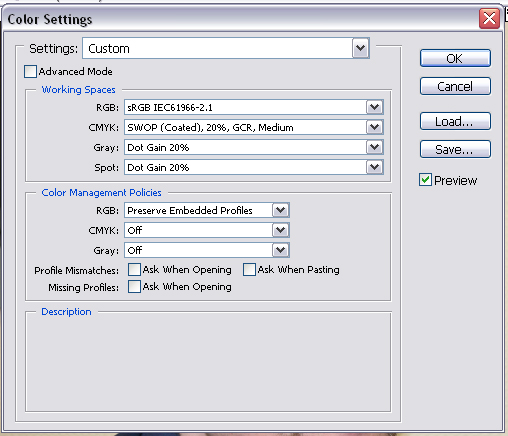Click the OK button
The image size is (508, 436).
(455, 58)
